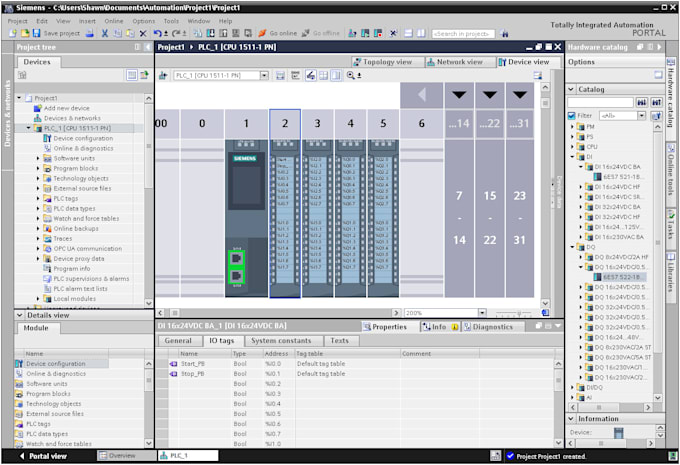Click the 6ES7 522-1B module icon in catalog
Screen dimensions: 680x465
pos(597,277)
